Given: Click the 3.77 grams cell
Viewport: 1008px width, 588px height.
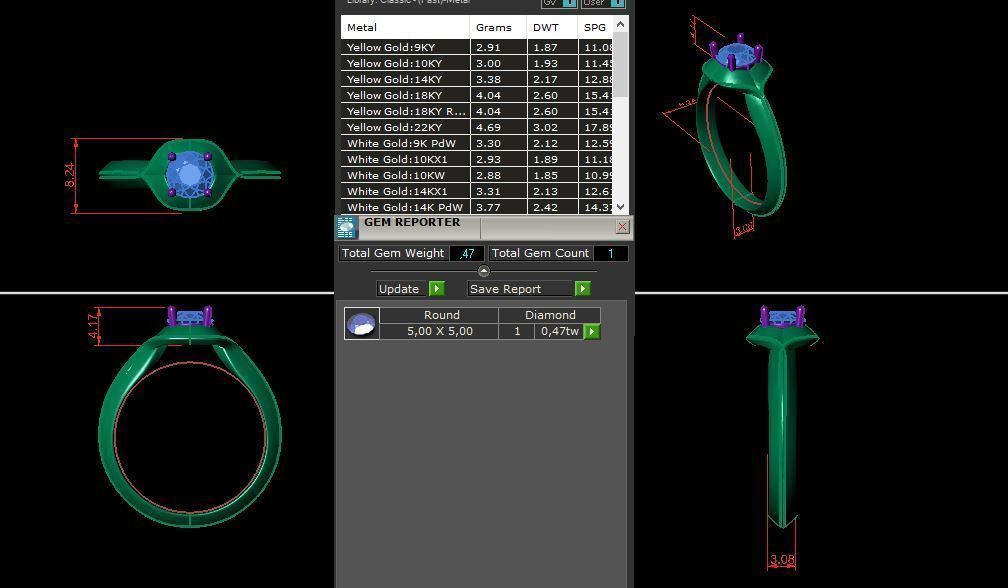Looking at the screenshot, I should click(x=498, y=207).
